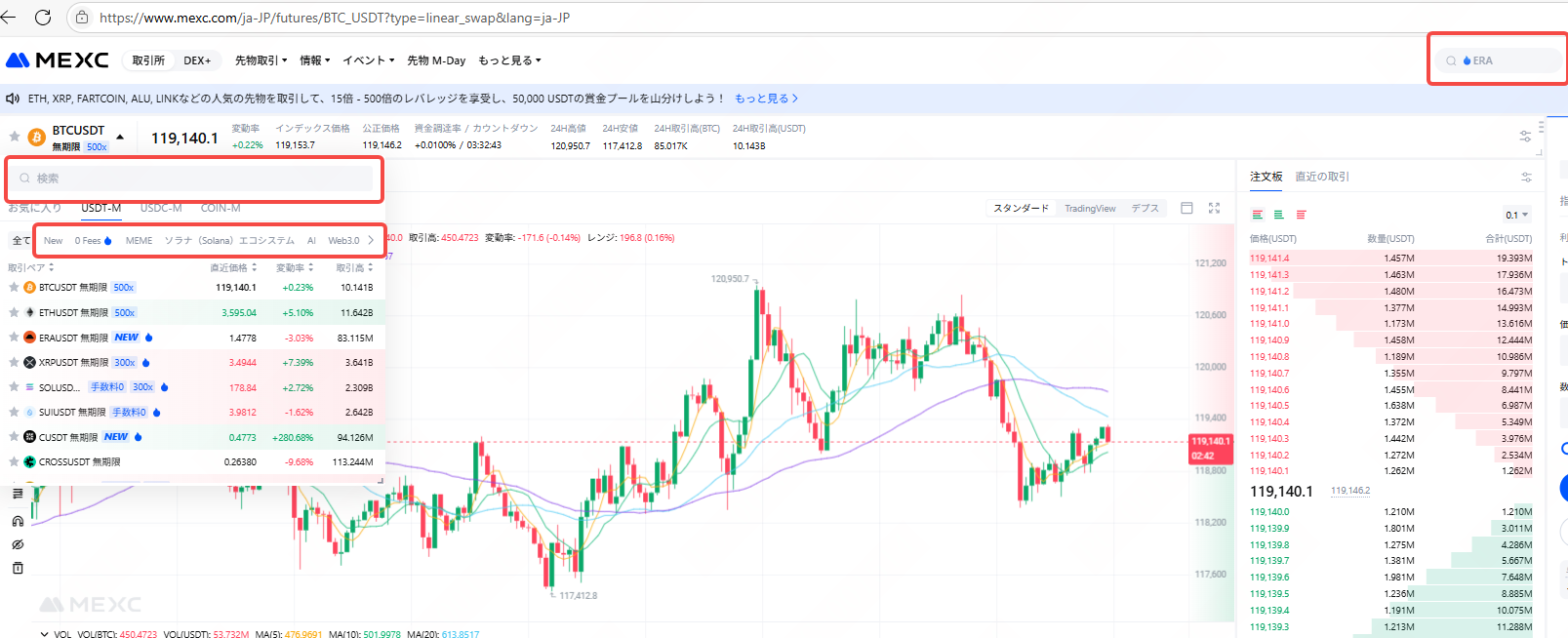
Task: Show sell orders only view
Action: point(1301,215)
